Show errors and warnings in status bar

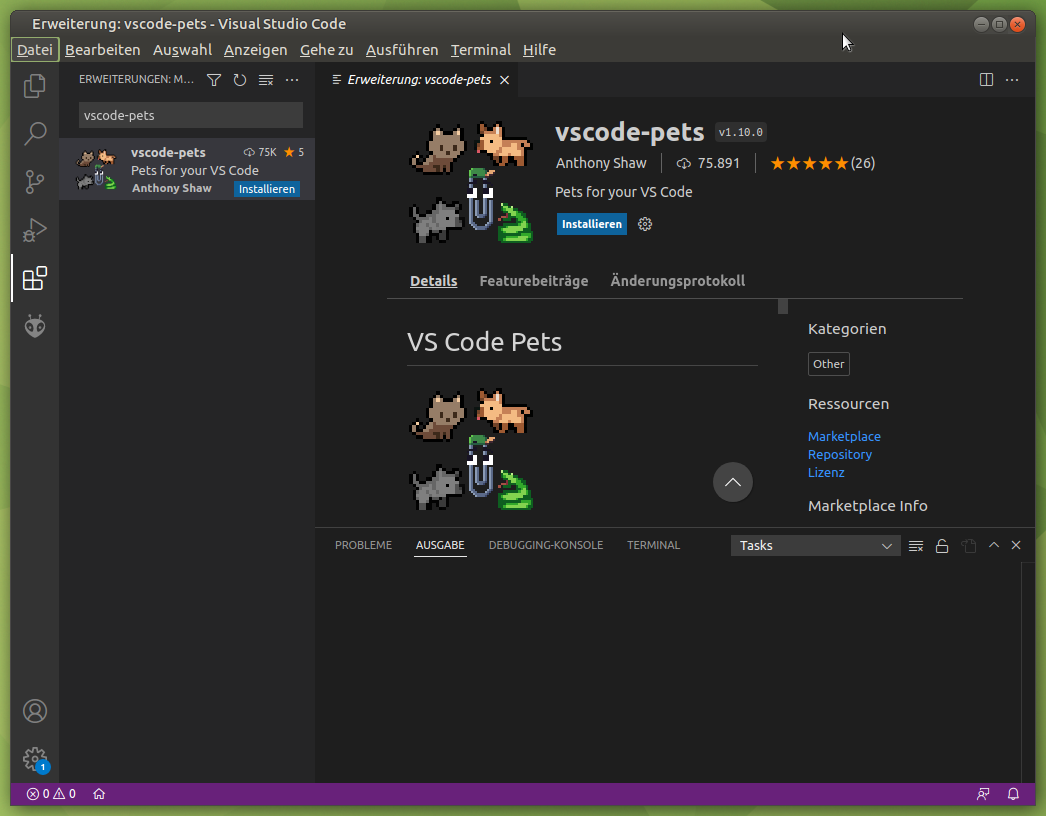[x=51, y=794]
